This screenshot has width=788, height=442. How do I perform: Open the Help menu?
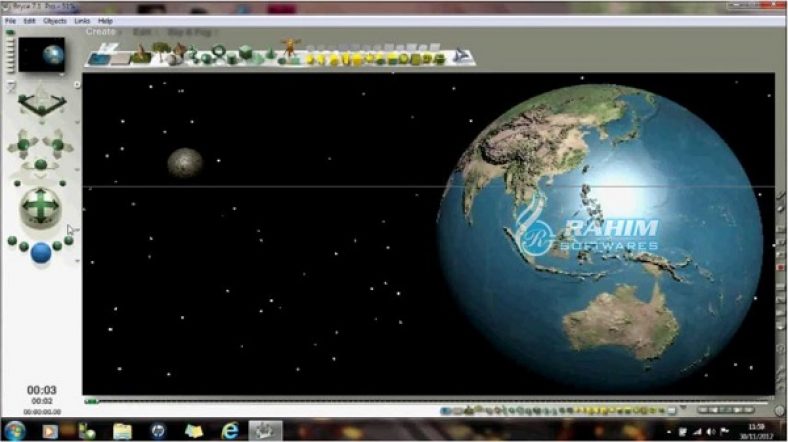coord(105,21)
